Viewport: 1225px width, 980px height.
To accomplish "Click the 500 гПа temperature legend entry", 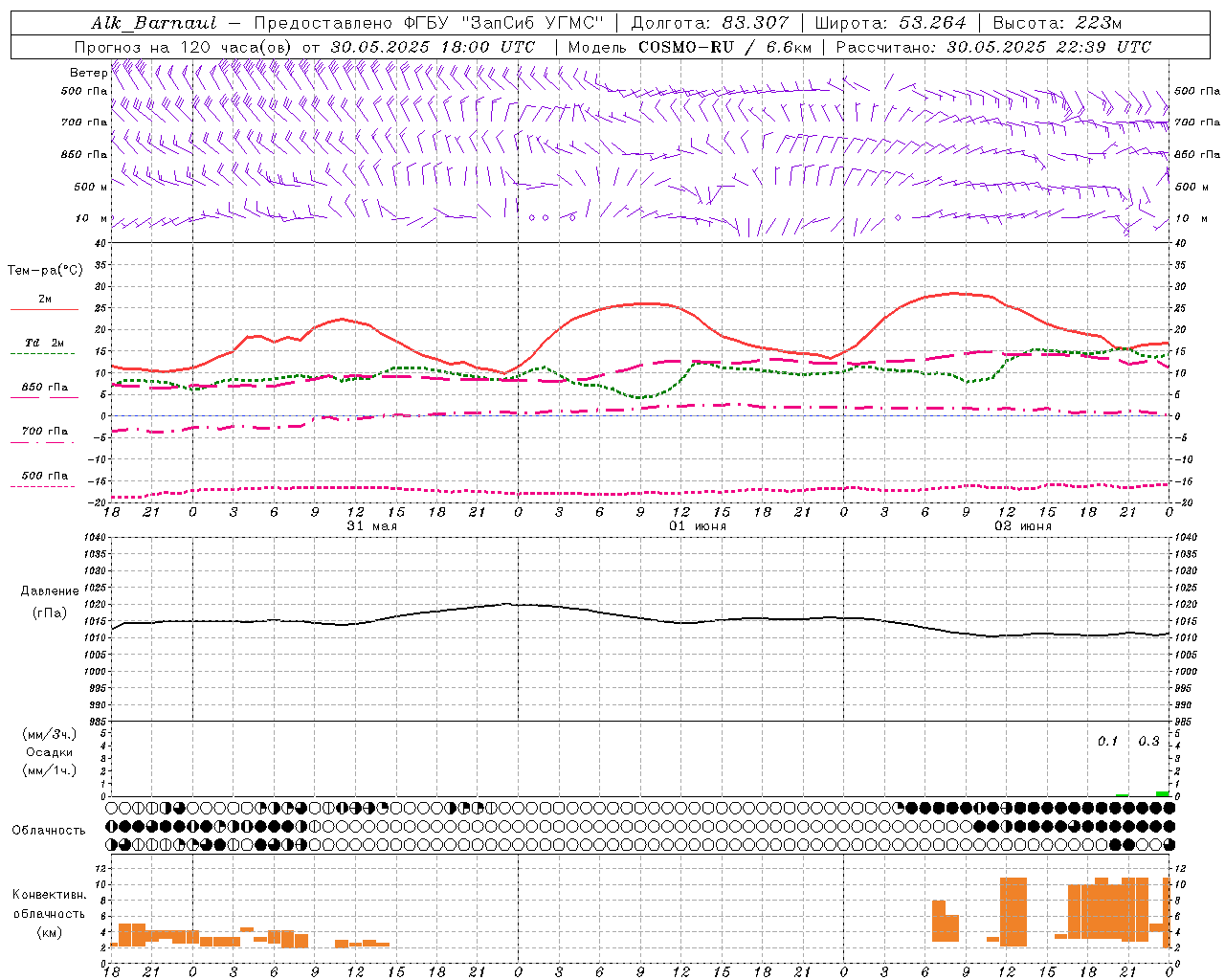I will 44,476.
